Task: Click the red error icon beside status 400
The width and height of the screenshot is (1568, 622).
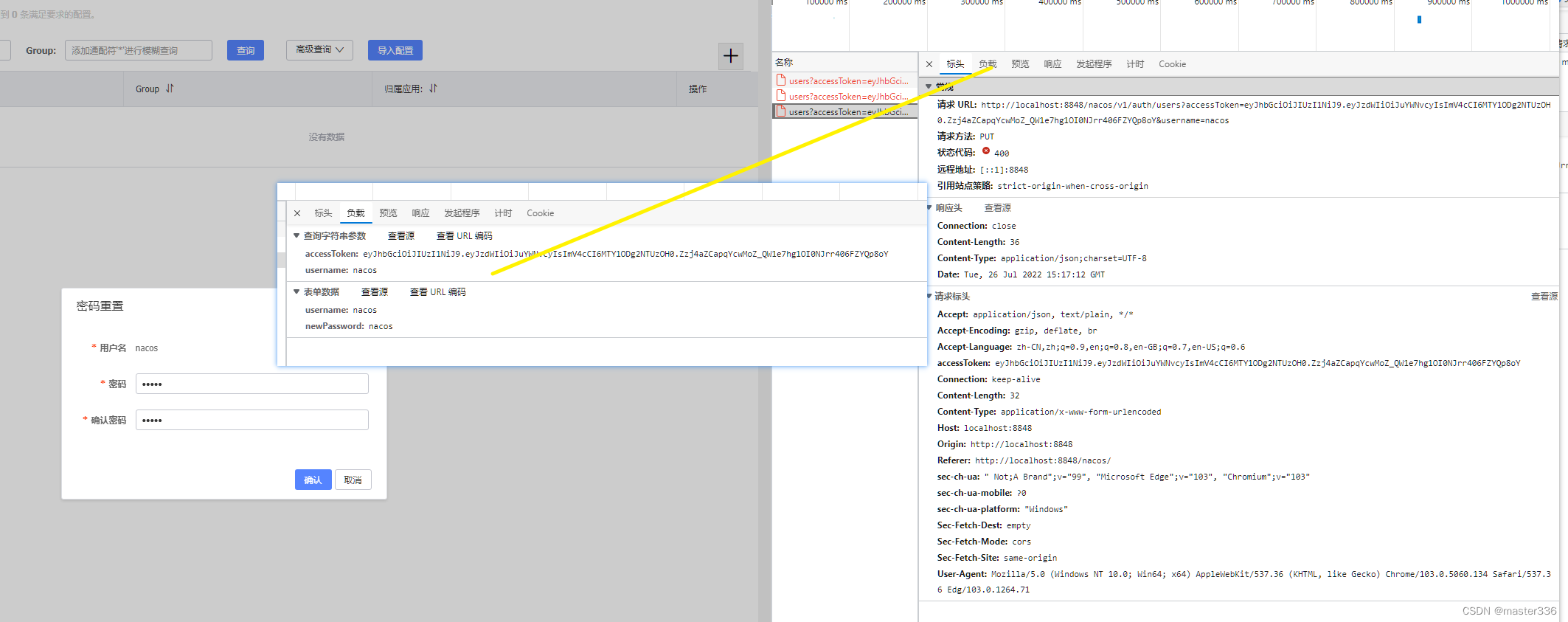Action: [986, 151]
